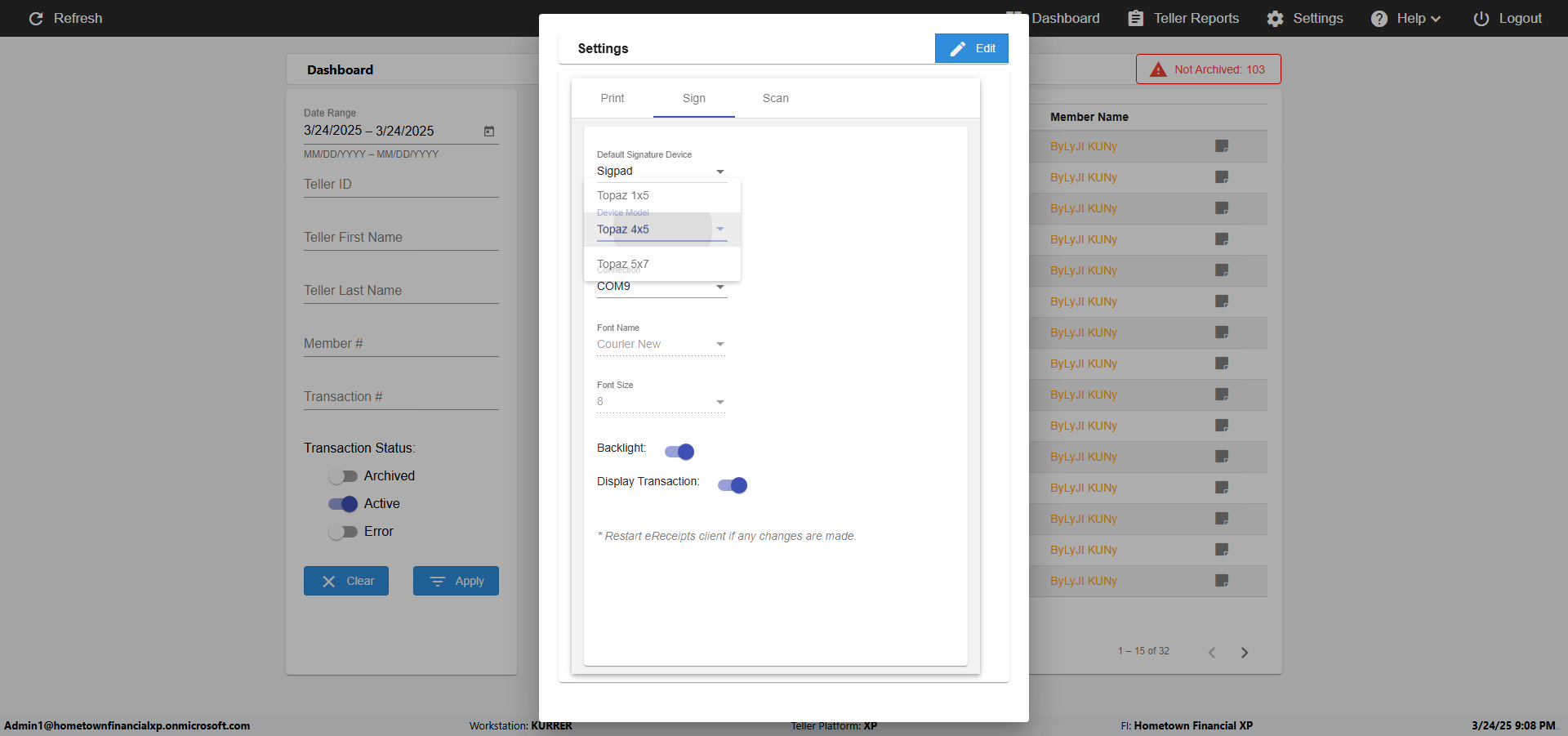Focus the Teller Last Name field
Screen dimensions: 1568x736
pyautogui.click(x=401, y=291)
